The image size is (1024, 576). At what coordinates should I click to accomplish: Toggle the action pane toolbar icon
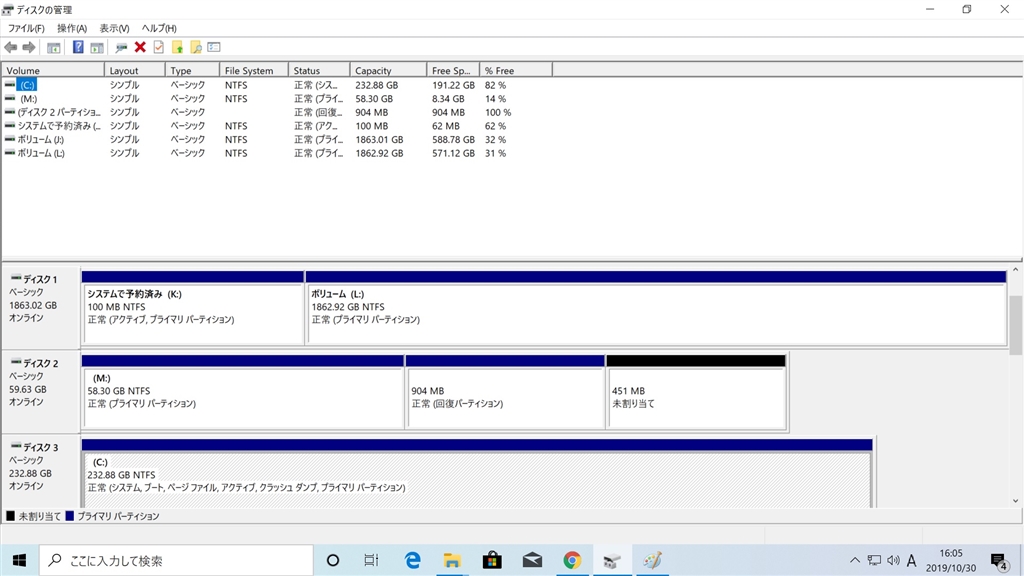click(97, 47)
